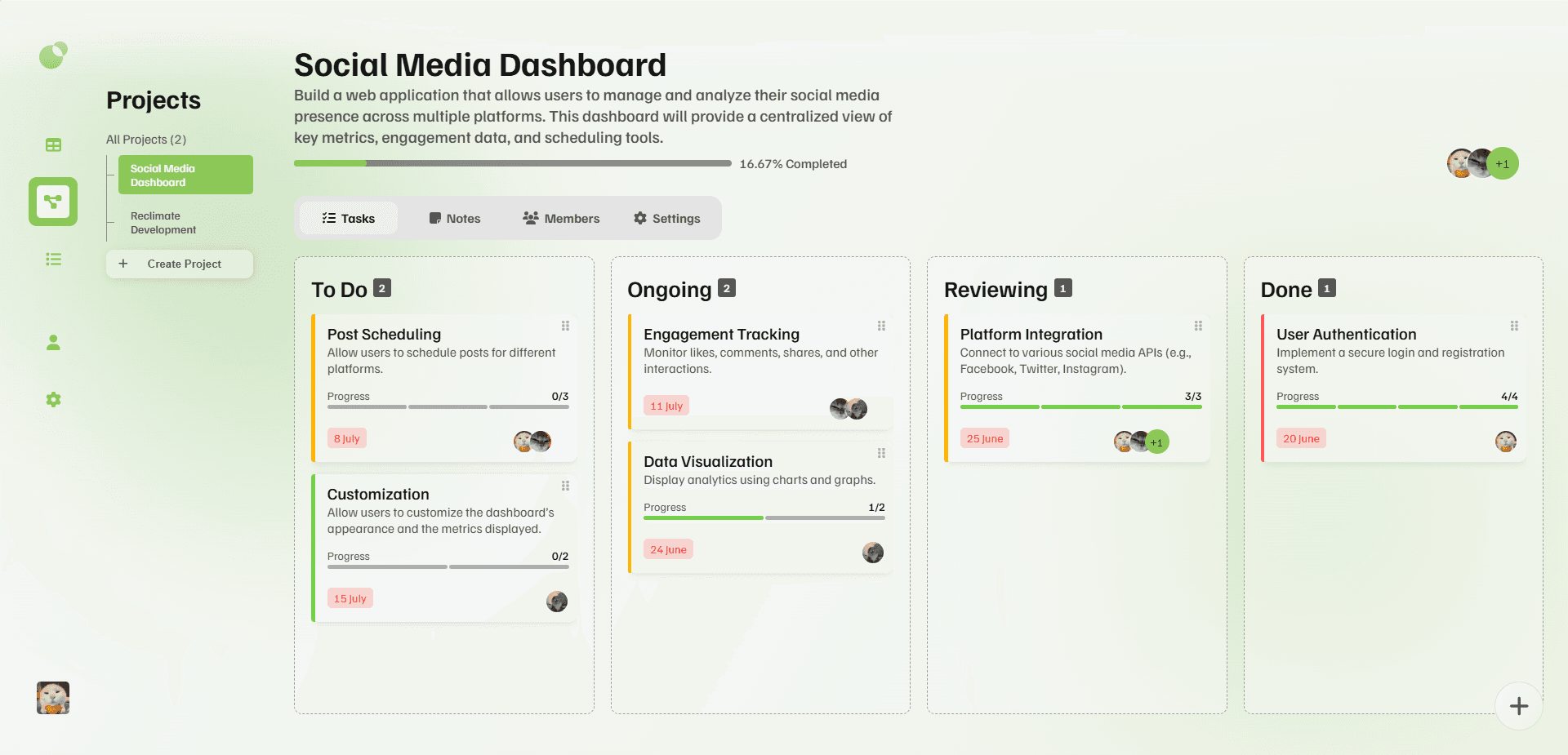Click Create Project
The image size is (1568, 755).
[x=179, y=264]
